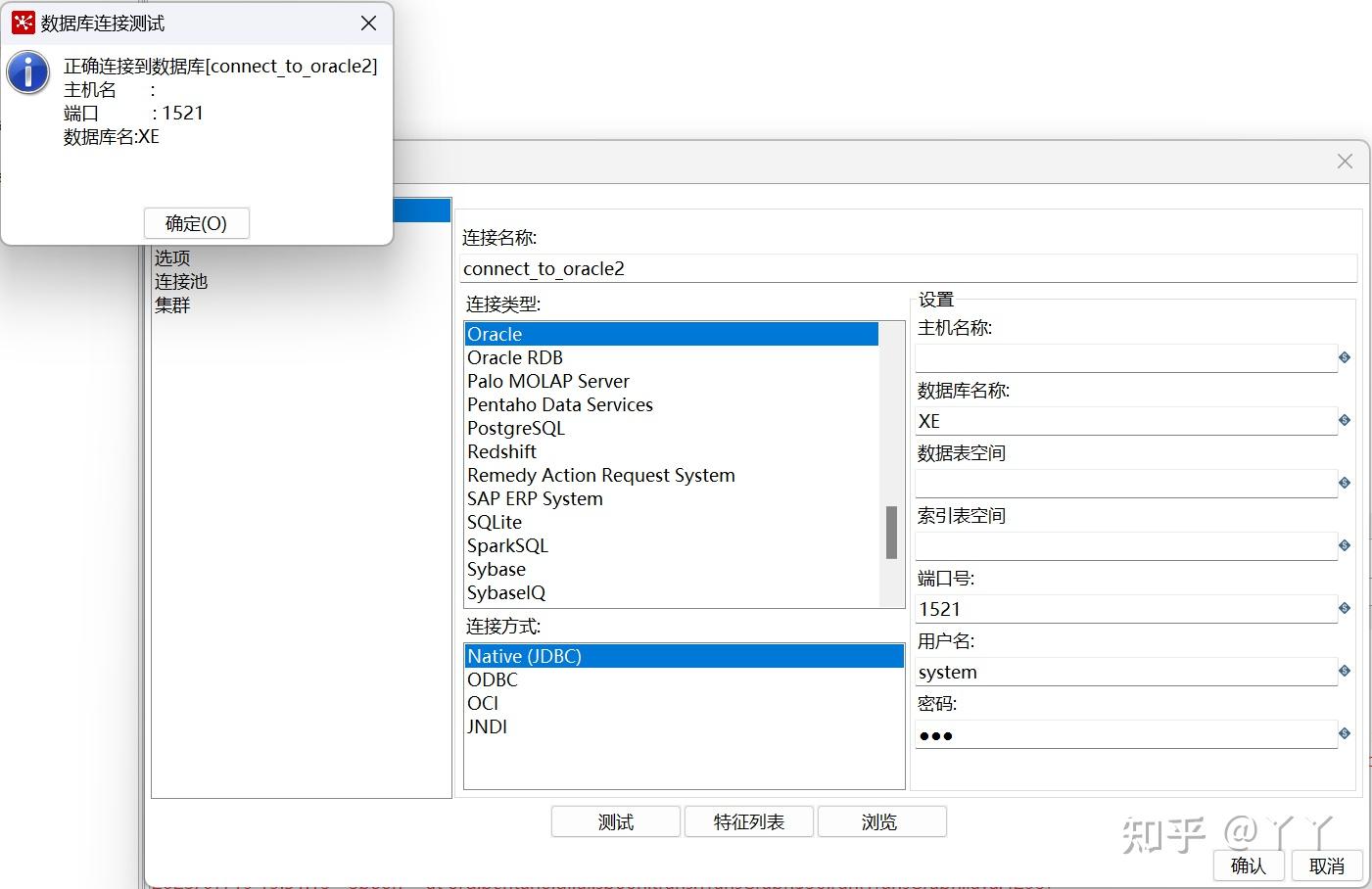The image size is (1372, 889).
Task: Click the password input field
Action: tap(1126, 734)
